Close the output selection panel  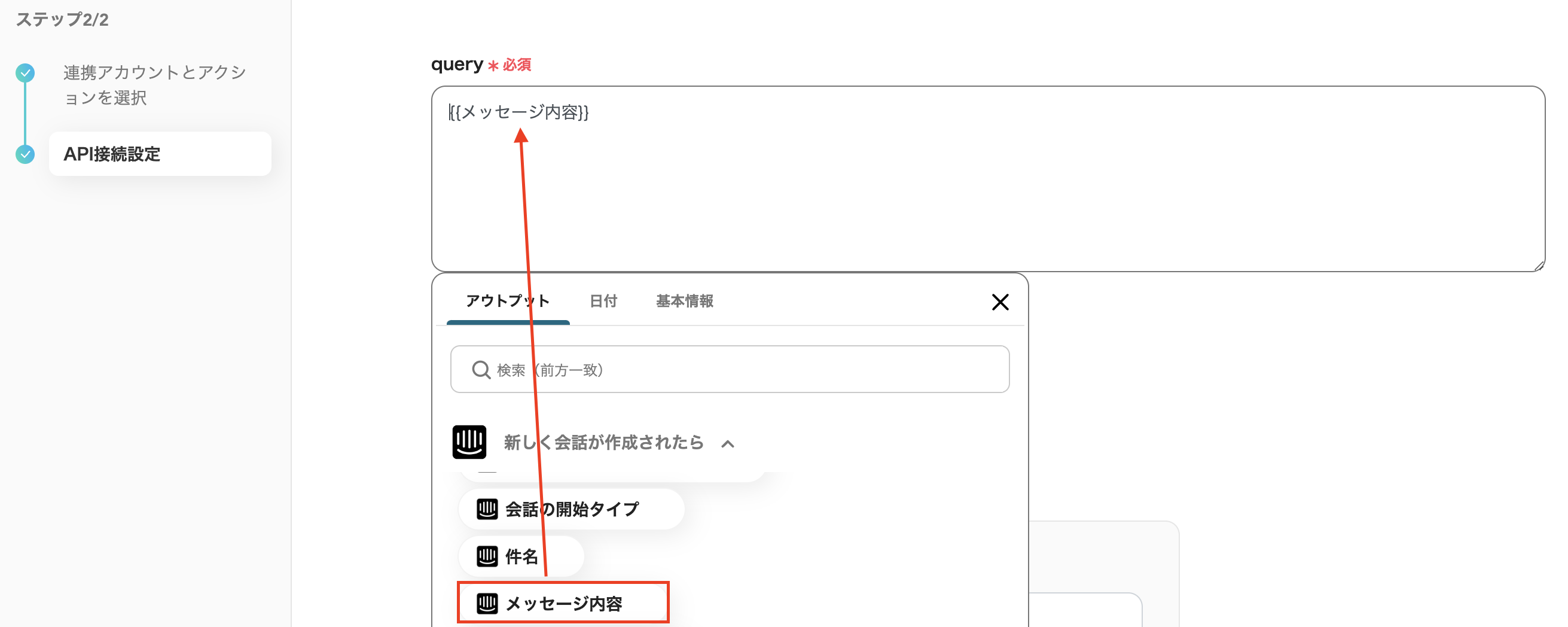tap(1000, 302)
